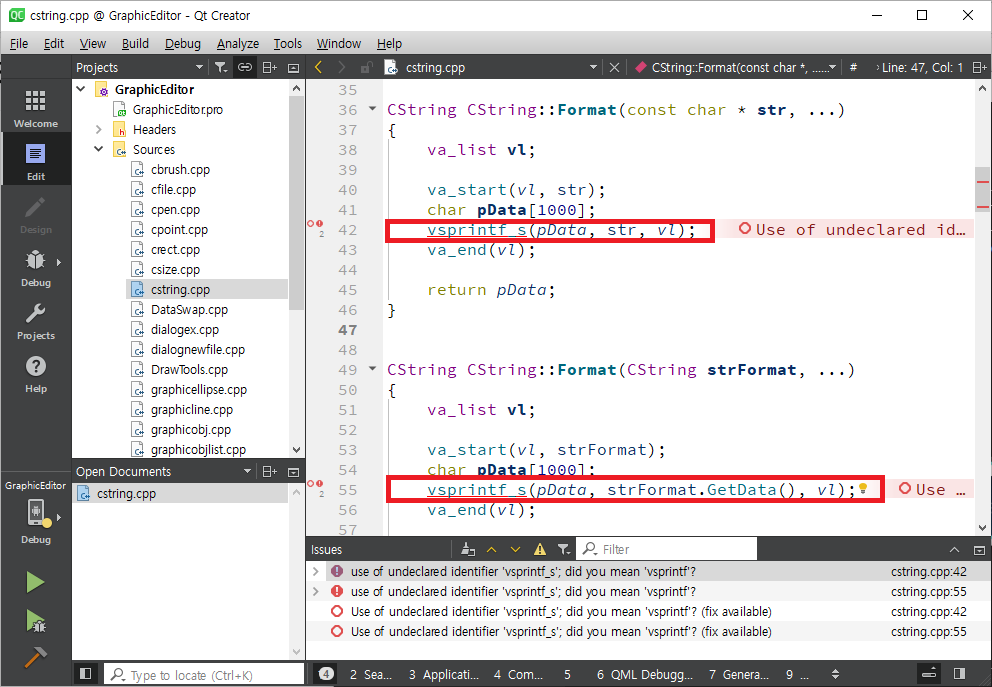Toggle synchronize with editor link icon
The width and height of the screenshot is (992, 687).
pyautogui.click(x=245, y=67)
